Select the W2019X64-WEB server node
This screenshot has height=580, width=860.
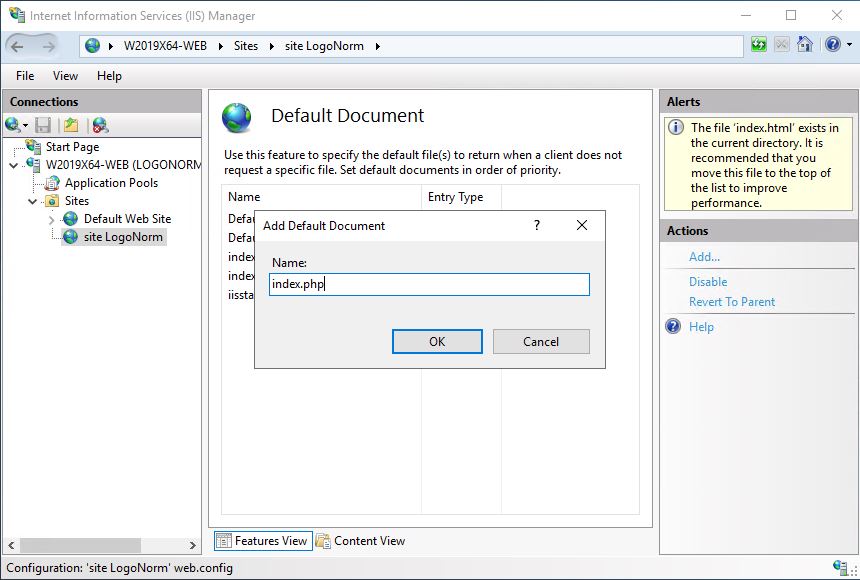[123, 165]
